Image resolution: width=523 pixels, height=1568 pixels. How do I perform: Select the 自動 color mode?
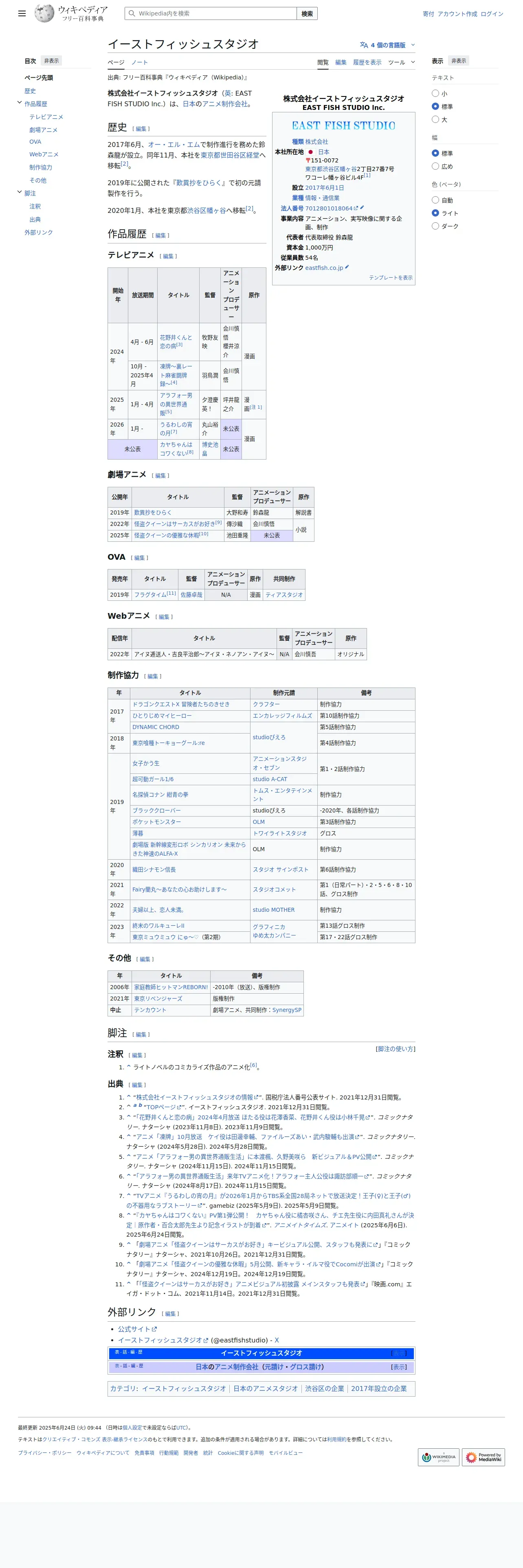point(435,200)
